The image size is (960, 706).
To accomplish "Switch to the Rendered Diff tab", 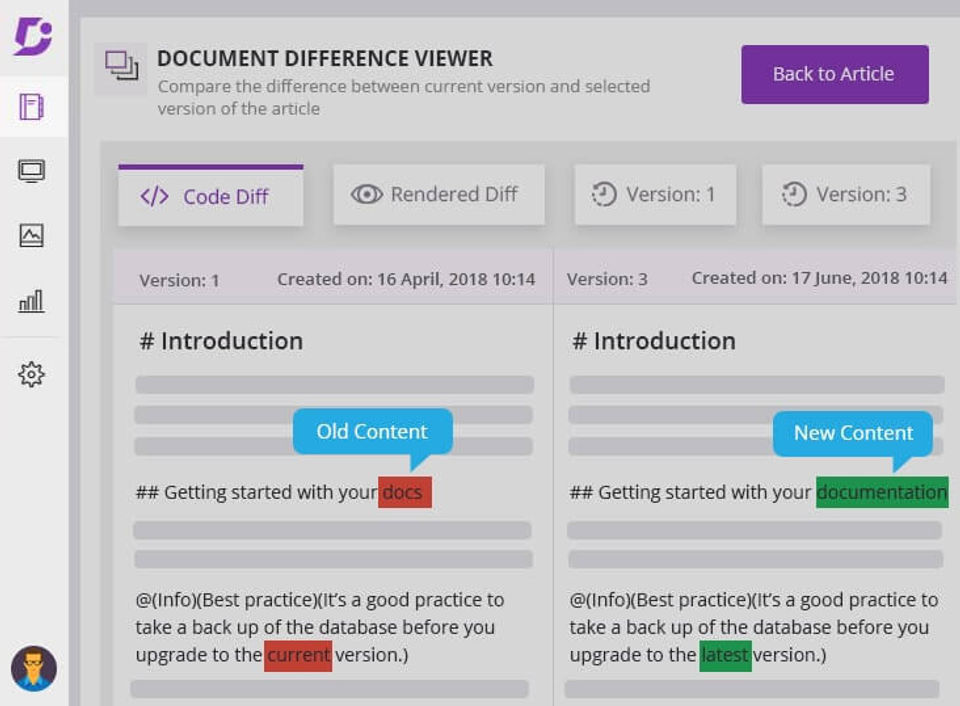I will 438,194.
